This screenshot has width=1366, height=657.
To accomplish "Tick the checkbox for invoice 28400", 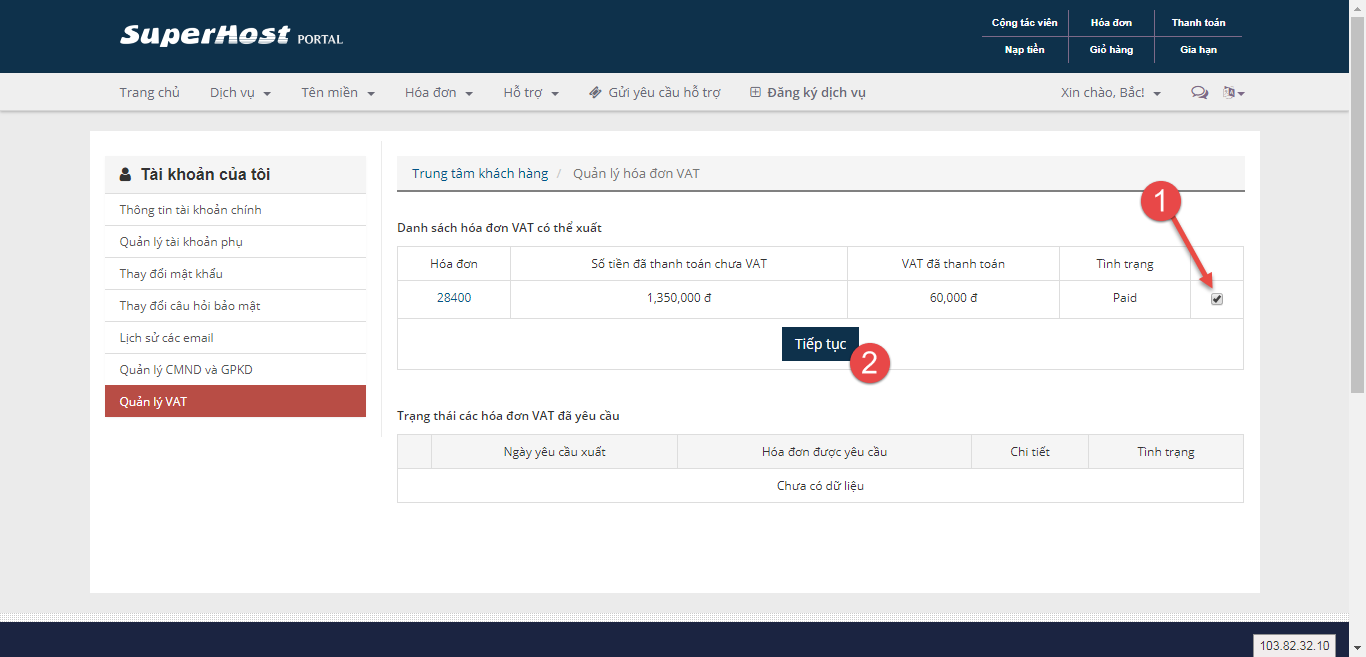I will tap(1217, 299).
